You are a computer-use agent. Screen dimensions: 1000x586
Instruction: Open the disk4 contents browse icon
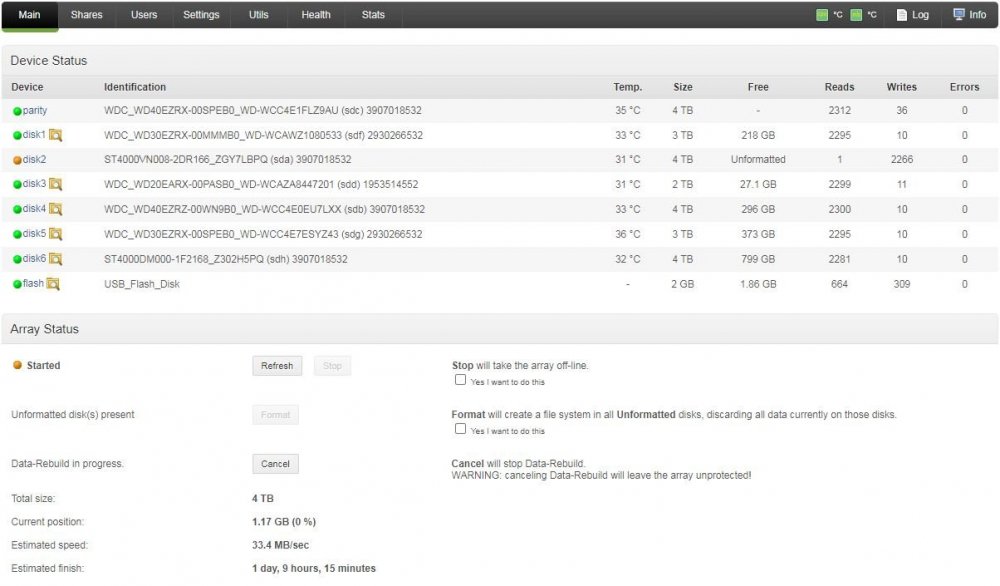[55, 209]
